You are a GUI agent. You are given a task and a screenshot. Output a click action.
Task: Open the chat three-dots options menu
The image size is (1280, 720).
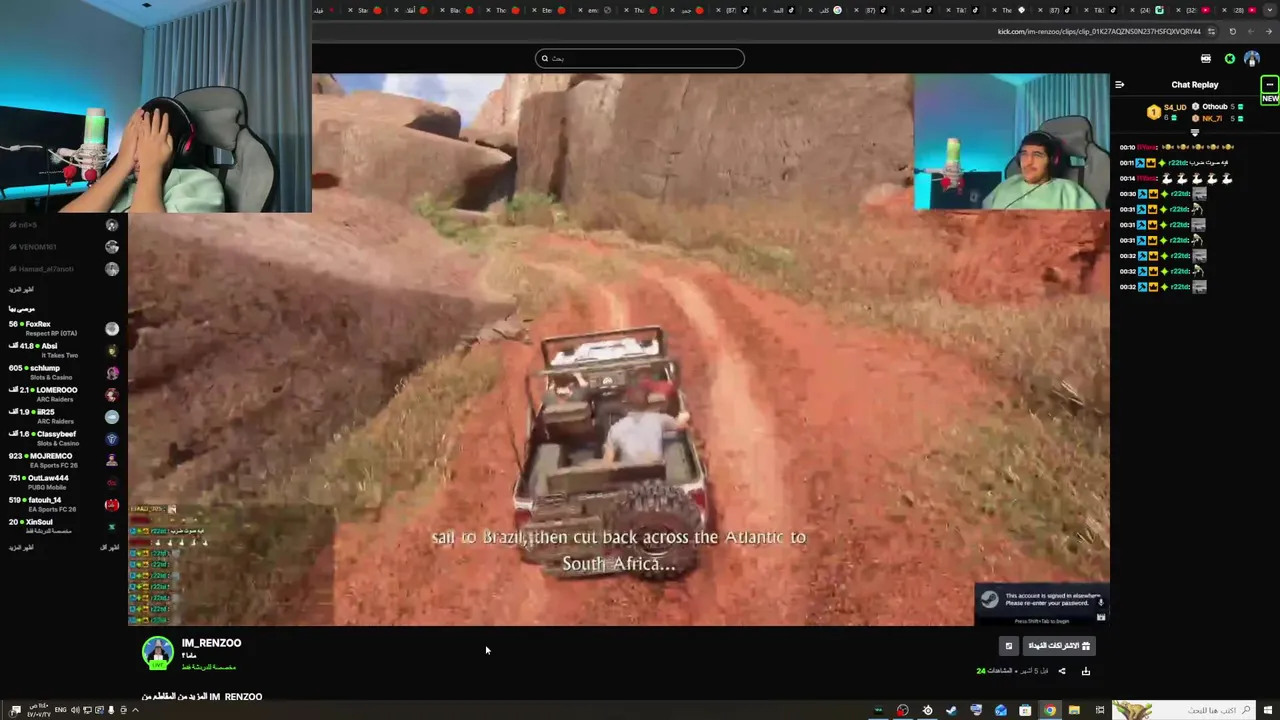(1269, 85)
